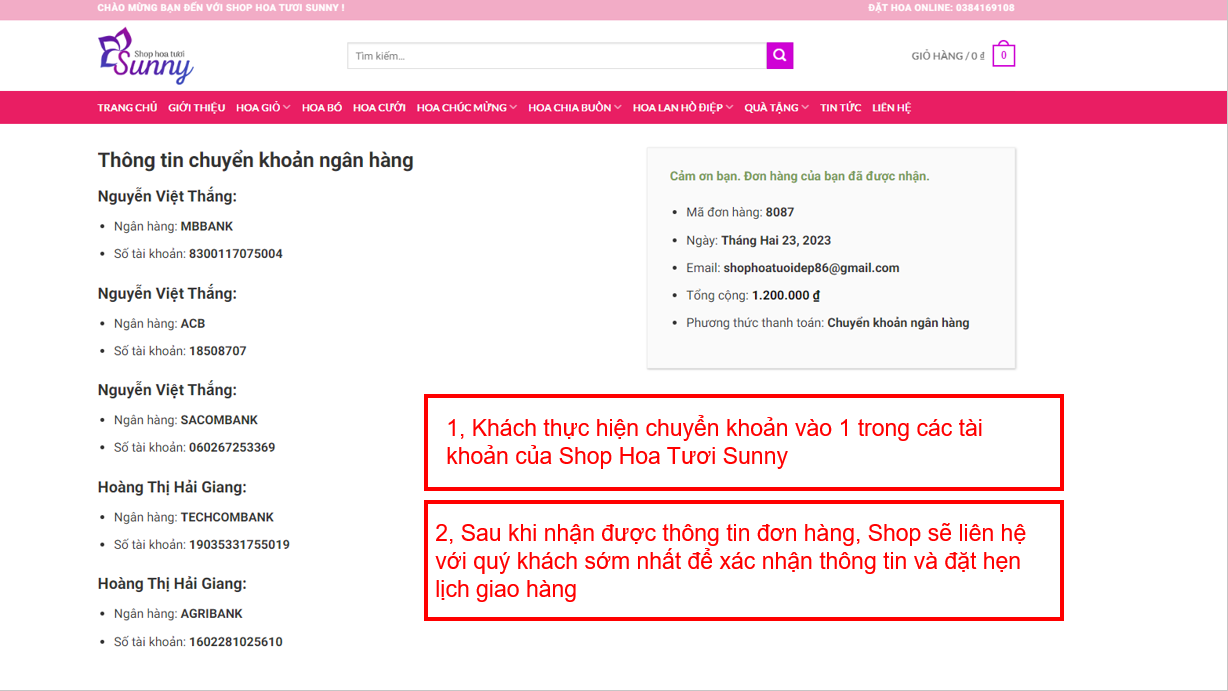Select the MBBANK bank name
Image resolution: width=1228 pixels, height=691 pixels.
point(207,226)
